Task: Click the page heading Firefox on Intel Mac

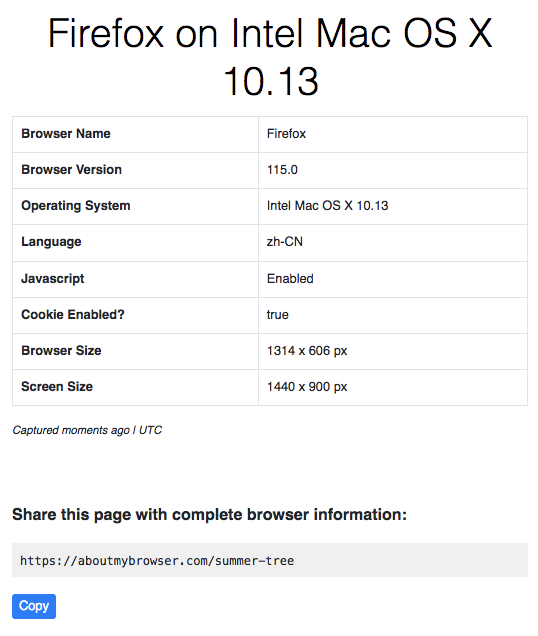Action: pos(270,57)
